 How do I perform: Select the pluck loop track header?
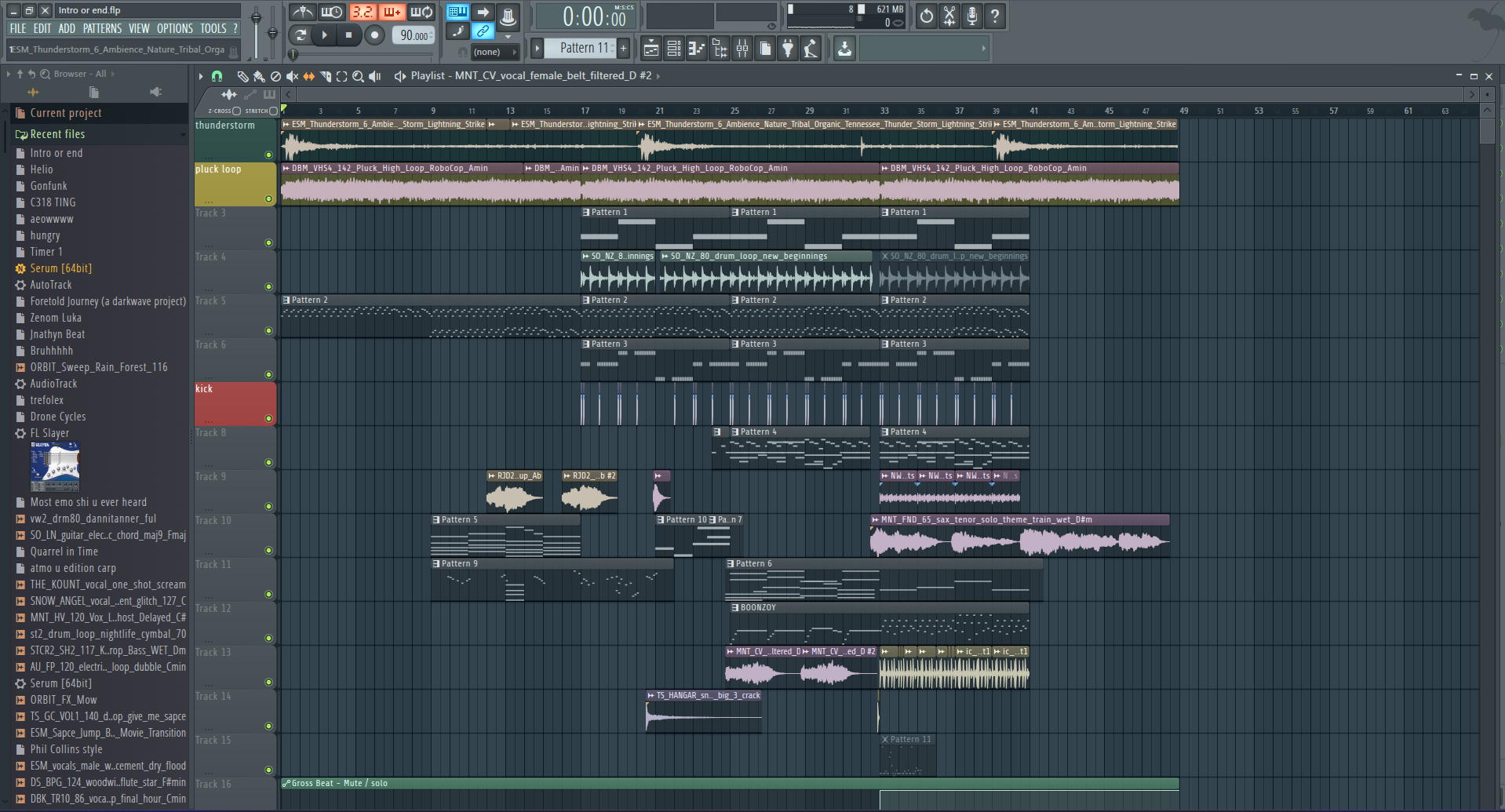(235, 184)
